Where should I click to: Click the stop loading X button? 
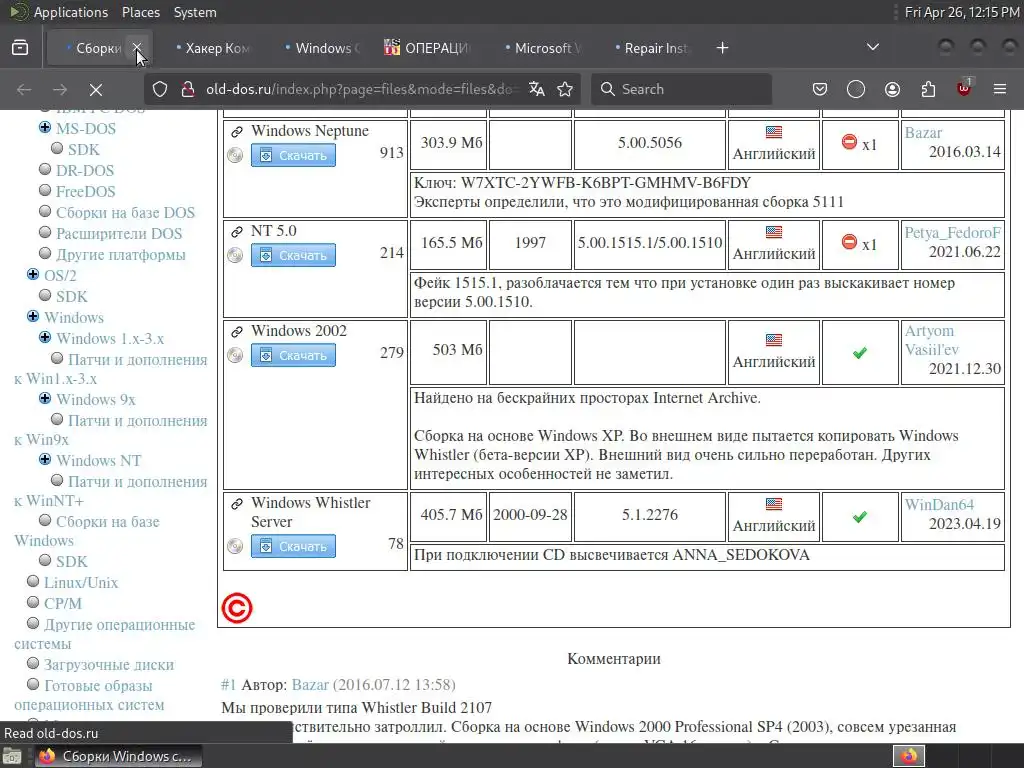95,89
